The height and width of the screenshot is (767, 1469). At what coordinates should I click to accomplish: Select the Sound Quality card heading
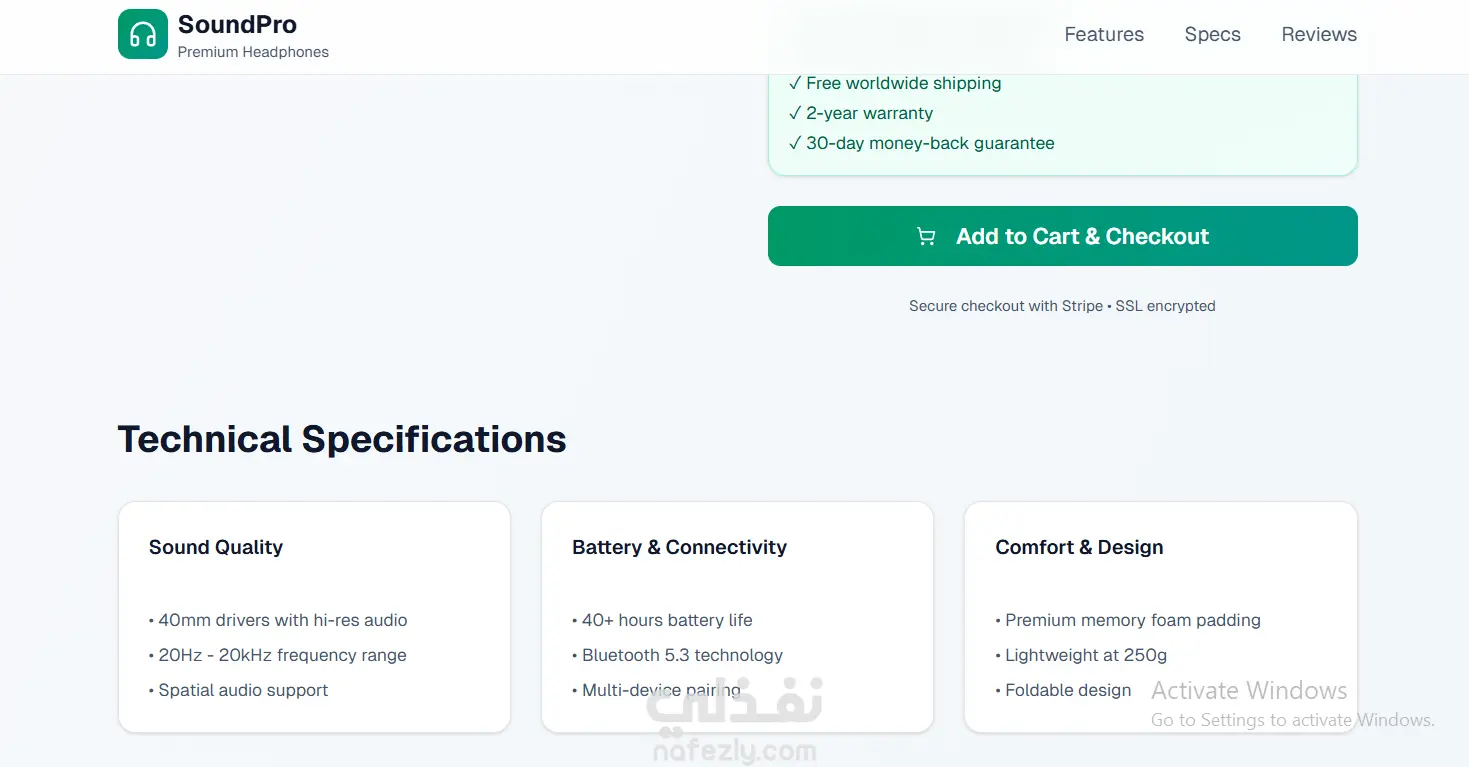(216, 547)
